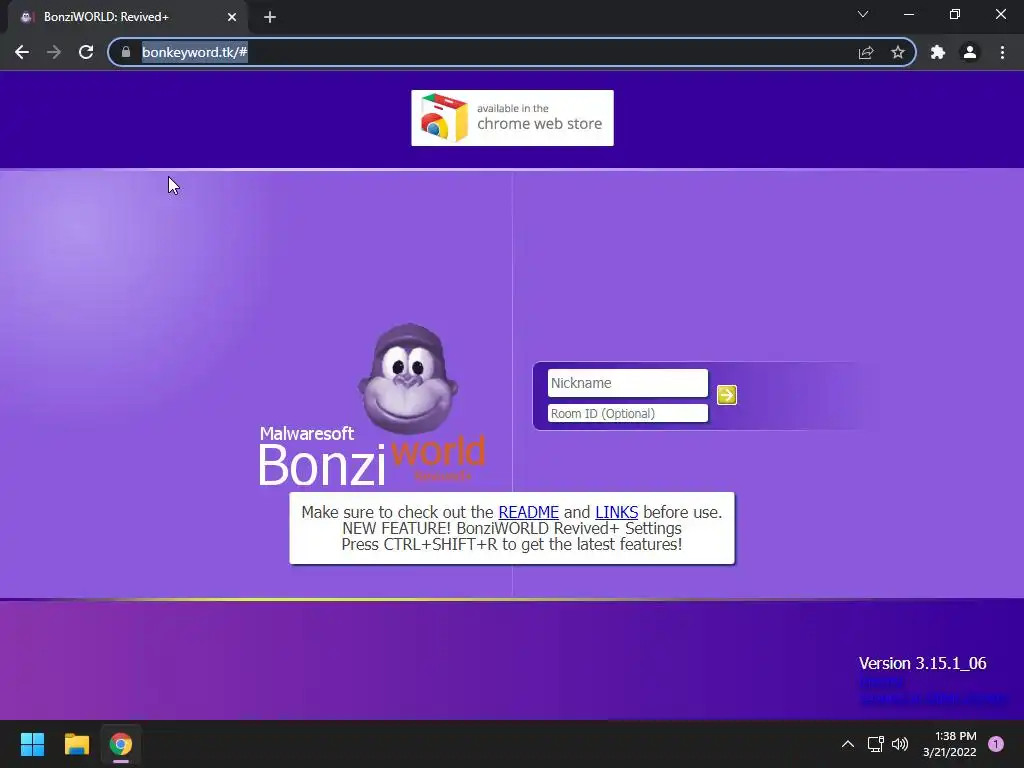Expand the tab search dropdown arrow
1024x768 pixels.
pyautogui.click(x=863, y=14)
